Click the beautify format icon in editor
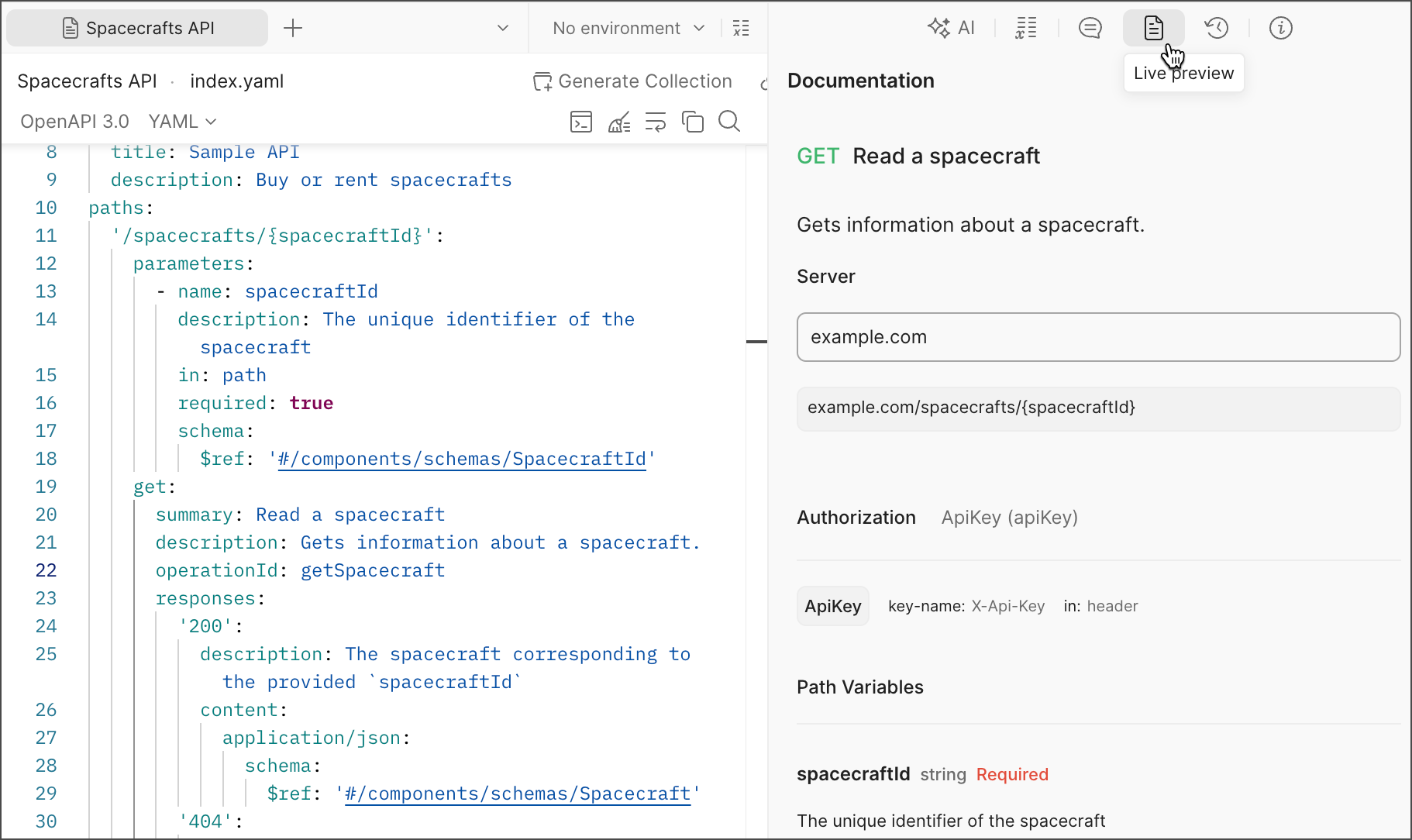This screenshot has width=1412, height=840. click(x=618, y=122)
